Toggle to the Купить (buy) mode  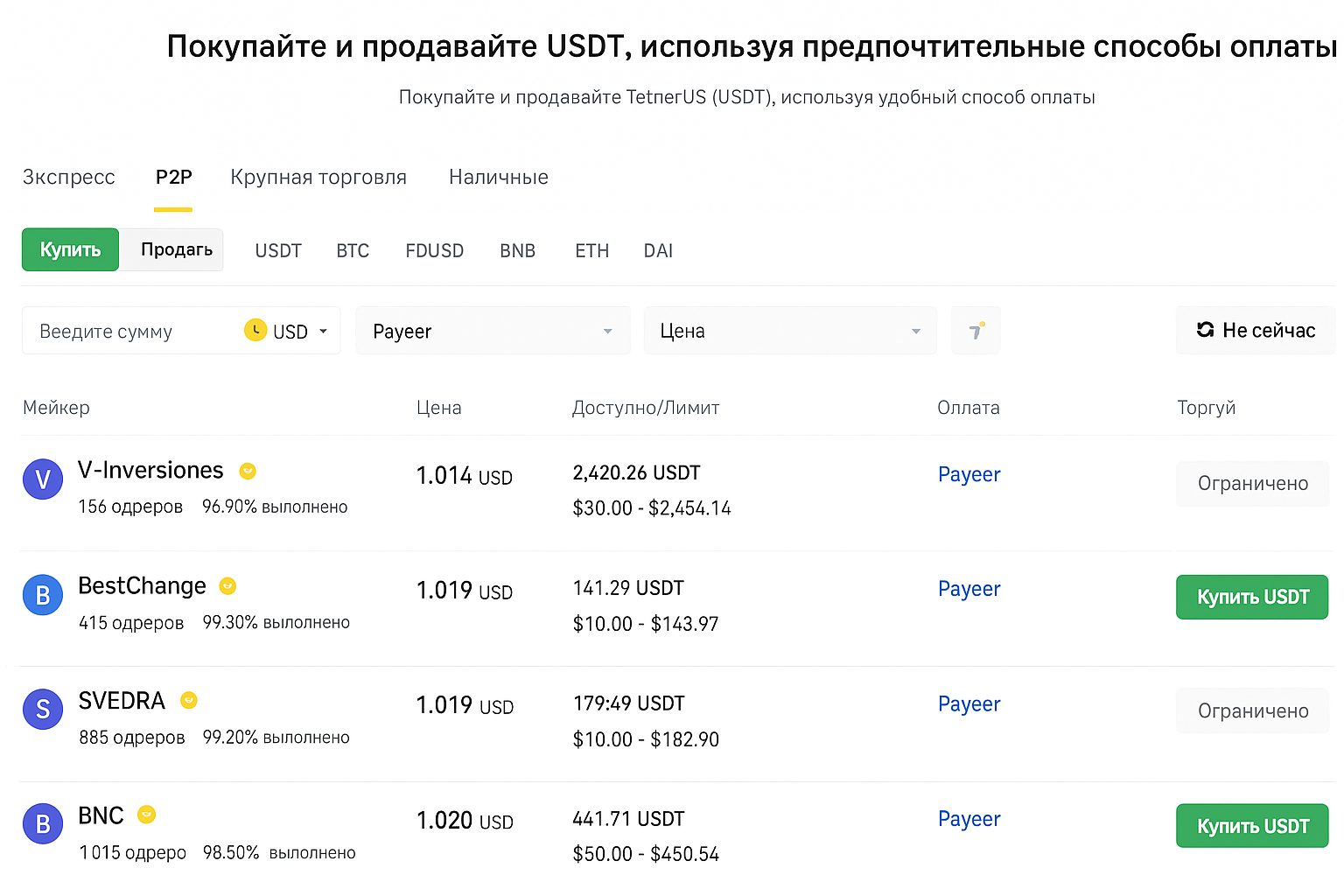70,250
